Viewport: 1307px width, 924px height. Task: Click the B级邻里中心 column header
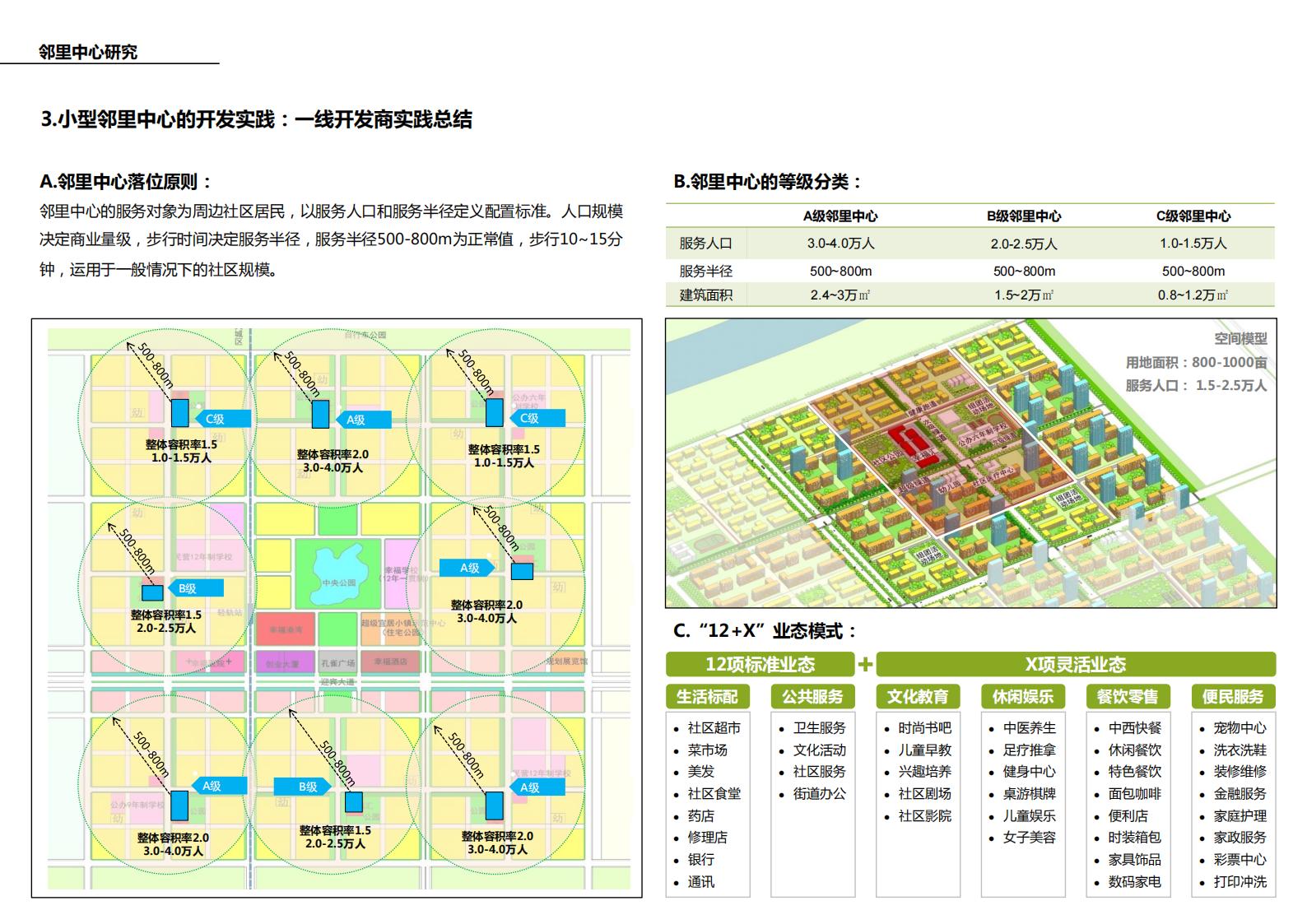[x=1024, y=216]
